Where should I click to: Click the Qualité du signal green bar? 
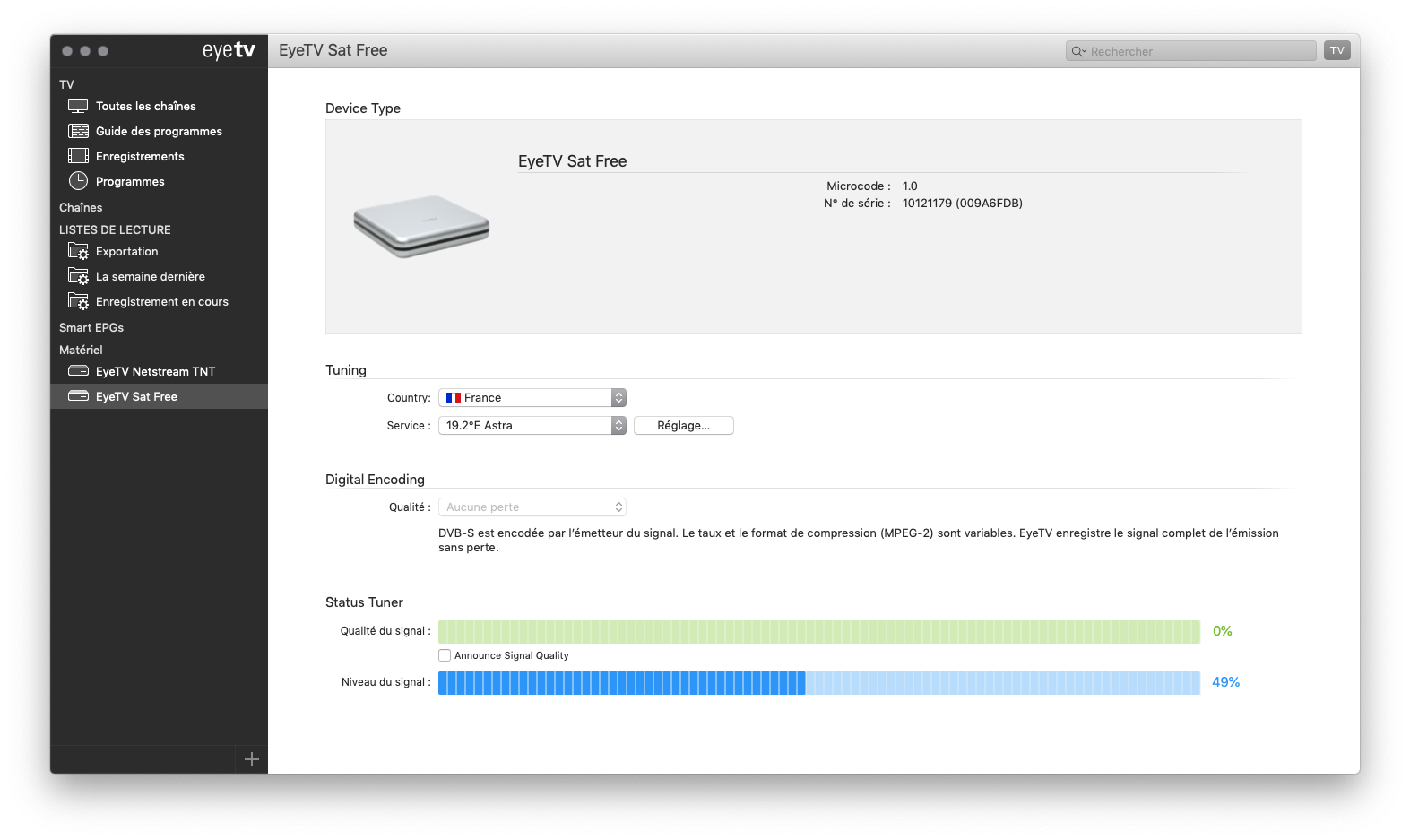click(x=819, y=631)
